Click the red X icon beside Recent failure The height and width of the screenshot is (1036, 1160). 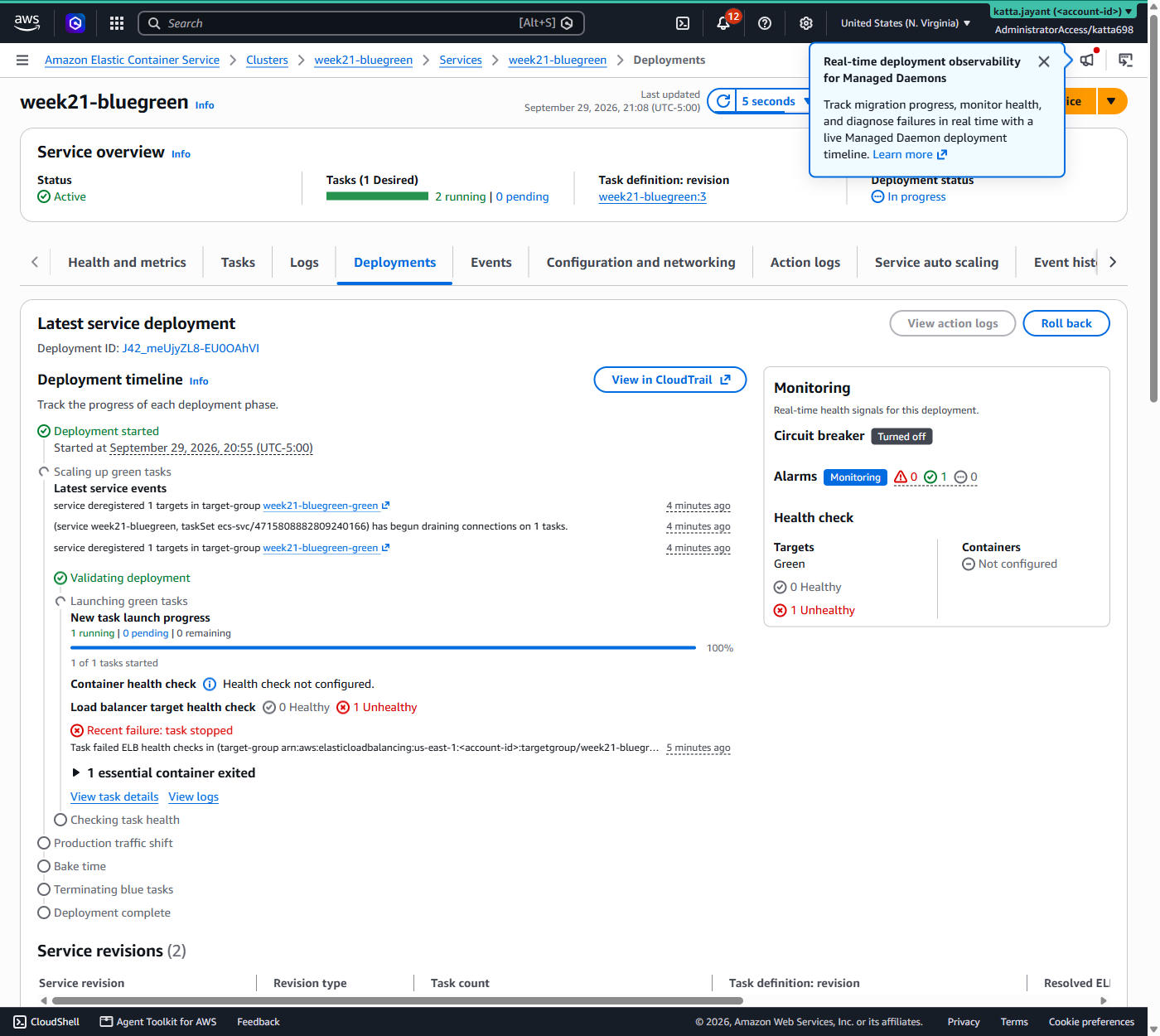tap(77, 730)
